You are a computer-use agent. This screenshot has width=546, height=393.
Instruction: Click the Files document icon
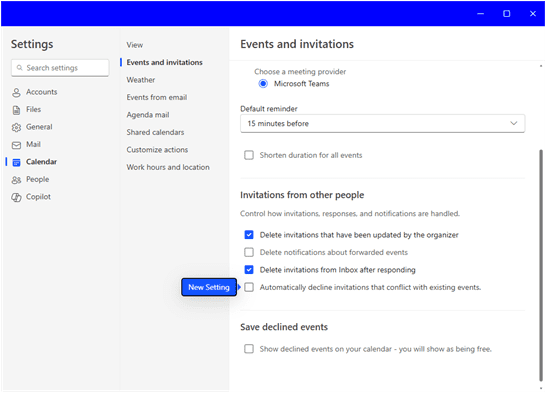coord(16,110)
